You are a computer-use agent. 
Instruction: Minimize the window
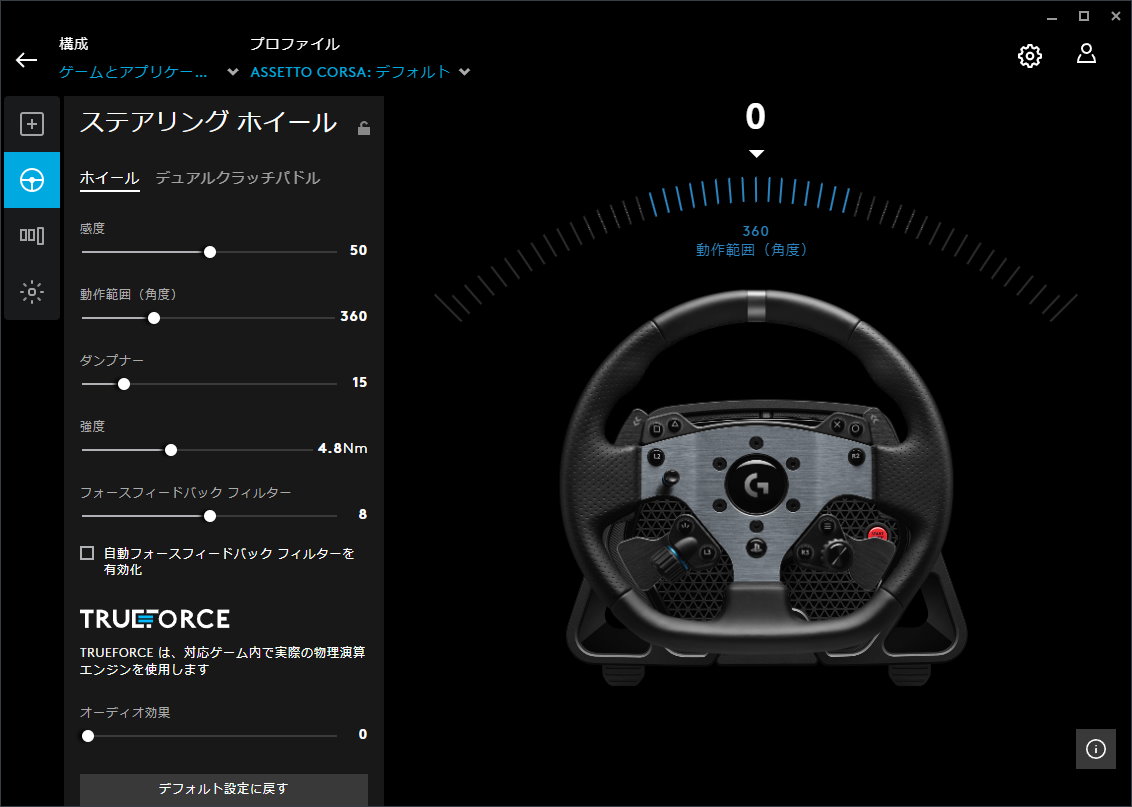(1052, 17)
